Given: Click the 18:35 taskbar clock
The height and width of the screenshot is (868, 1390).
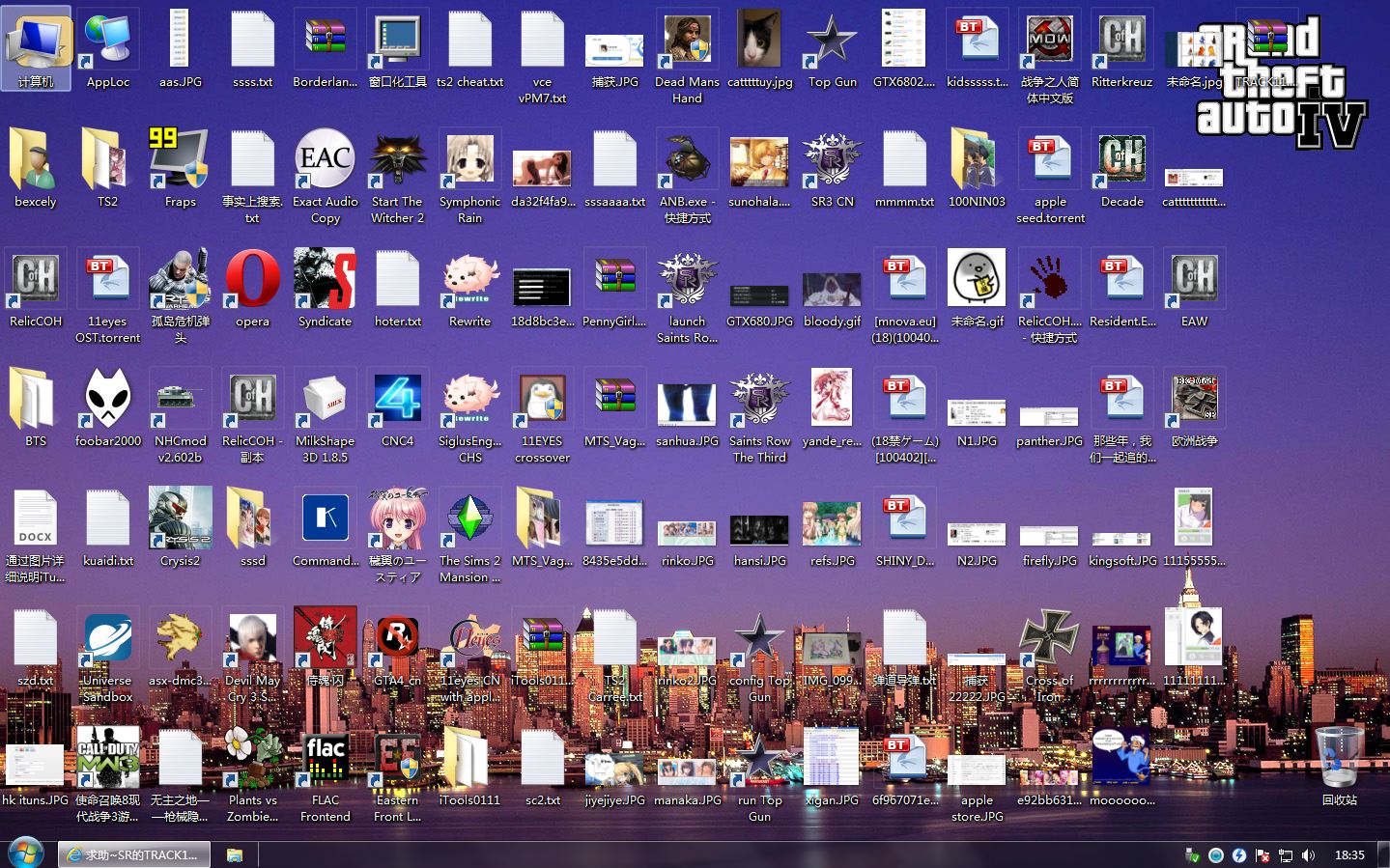Looking at the screenshot, I should (x=1349, y=855).
